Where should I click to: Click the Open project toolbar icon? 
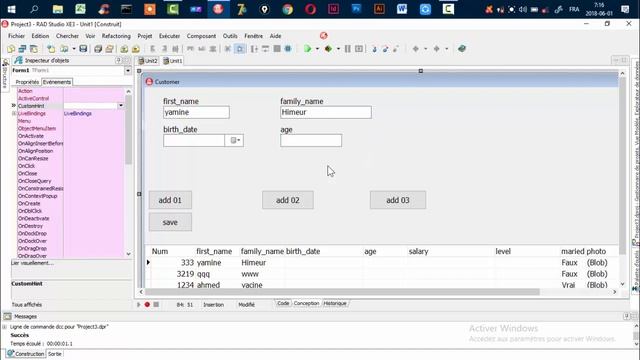pos(109,49)
